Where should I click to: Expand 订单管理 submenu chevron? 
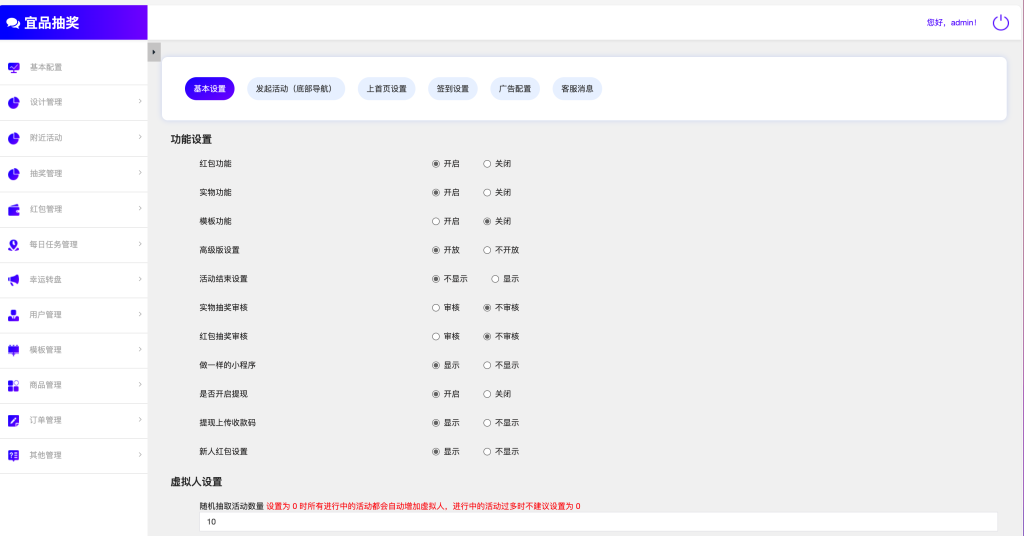(140, 420)
